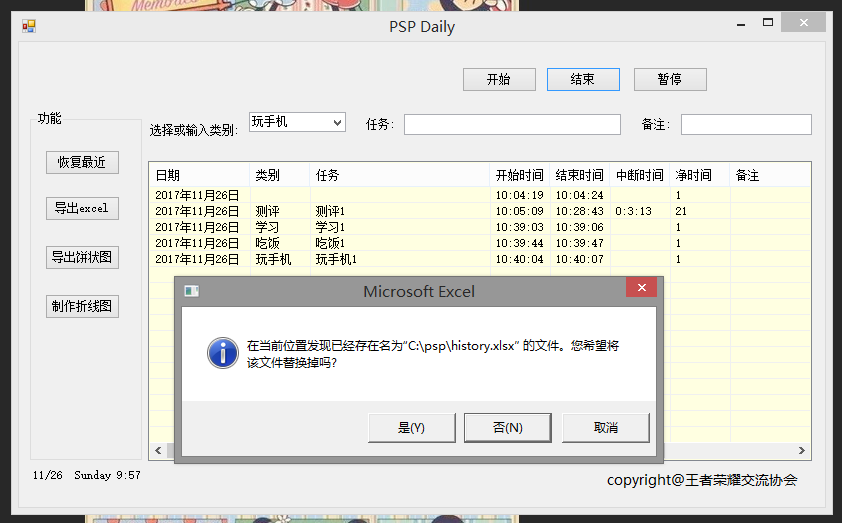Click 取消 to cancel the dialog

point(606,427)
